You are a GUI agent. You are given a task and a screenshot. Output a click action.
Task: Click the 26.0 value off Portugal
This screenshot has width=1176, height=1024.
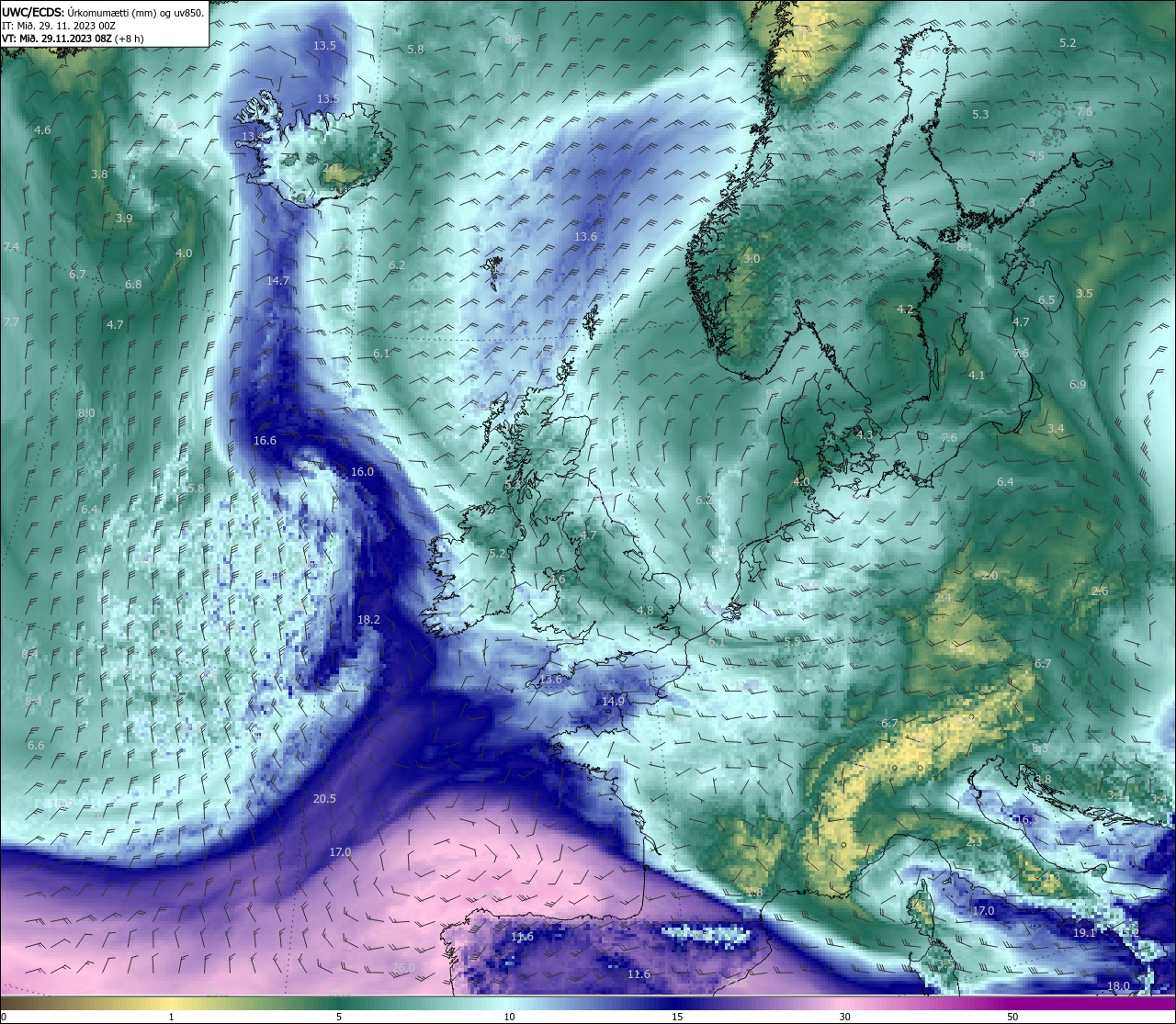(x=403, y=968)
